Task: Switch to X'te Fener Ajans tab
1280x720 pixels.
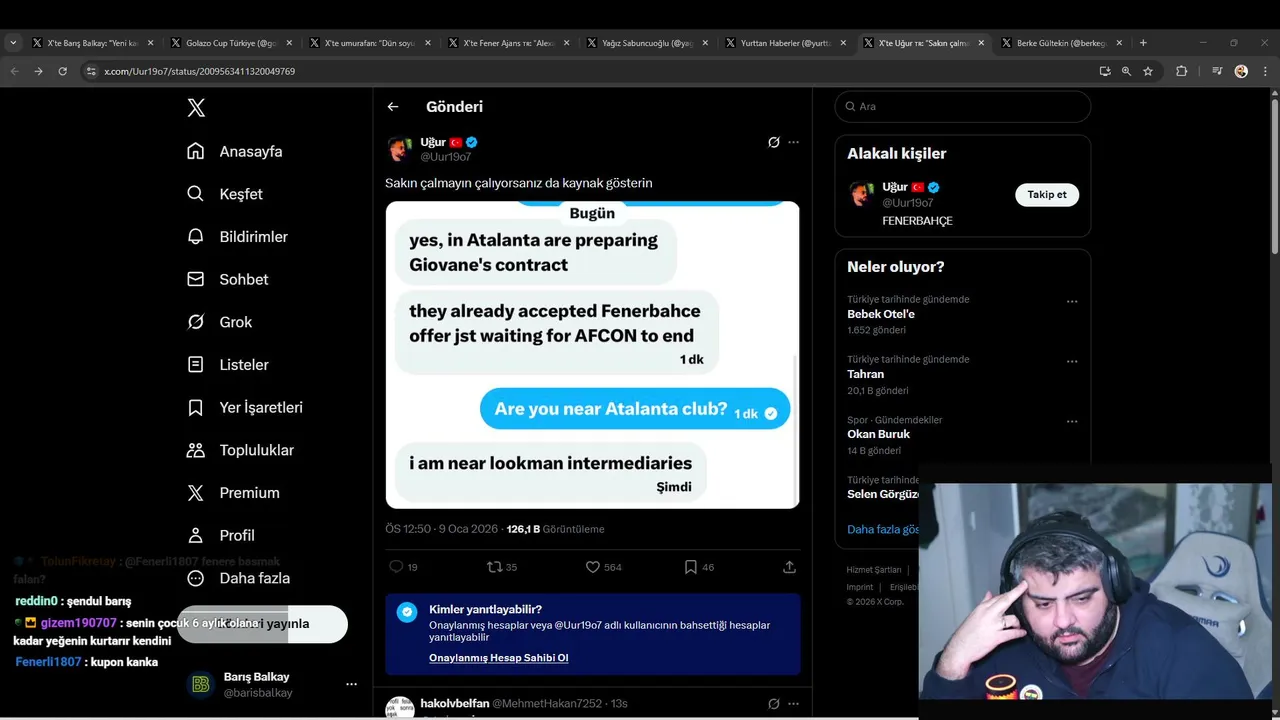Action: (x=507, y=43)
